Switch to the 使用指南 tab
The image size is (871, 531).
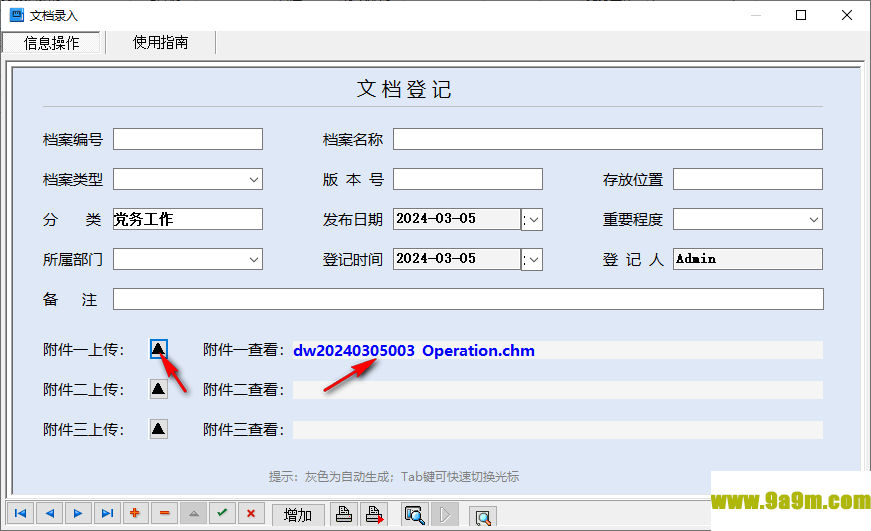click(161, 43)
